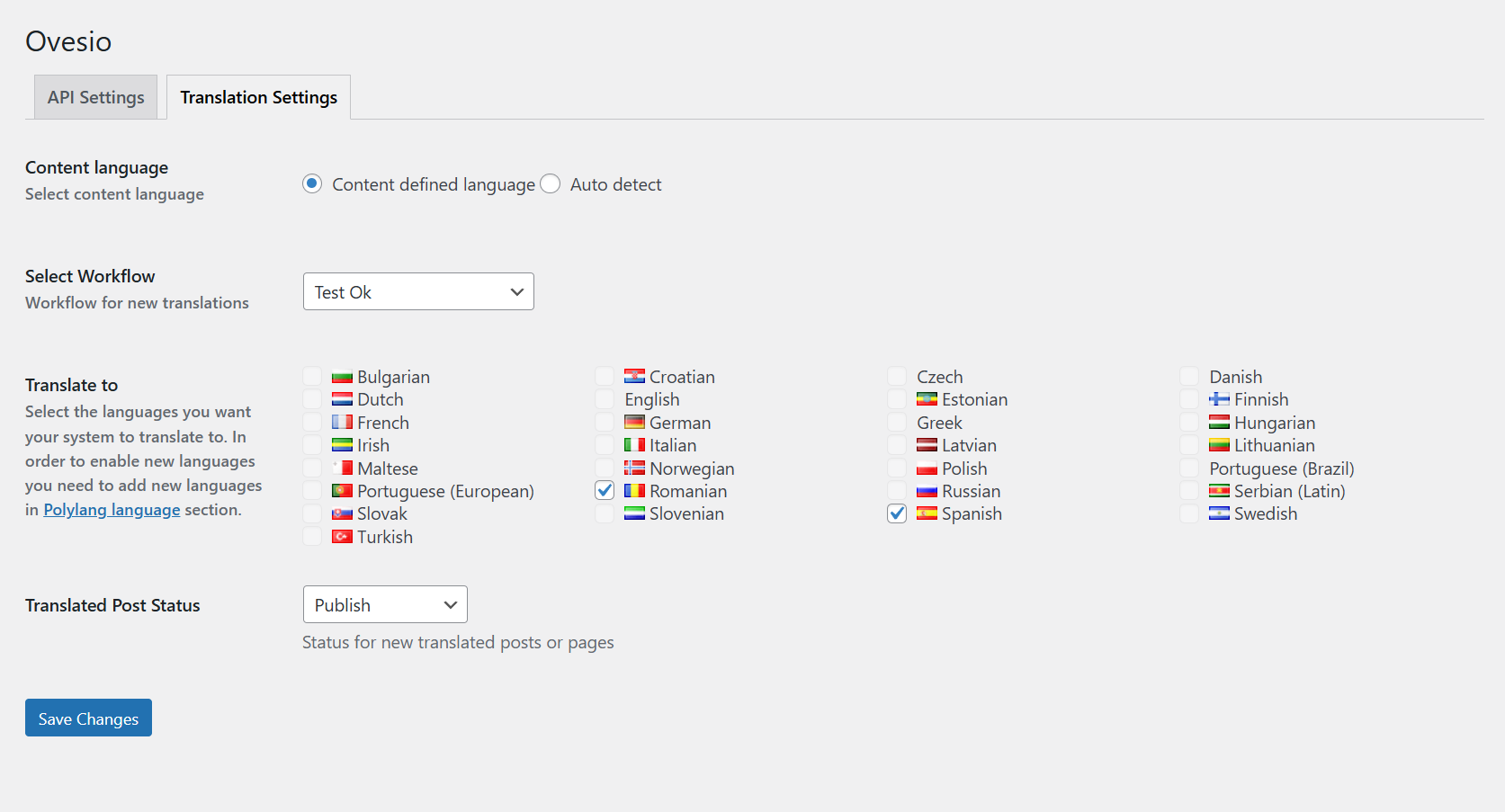The height and width of the screenshot is (812, 1505).
Task: Switch to the API Settings tab
Action: (95, 96)
